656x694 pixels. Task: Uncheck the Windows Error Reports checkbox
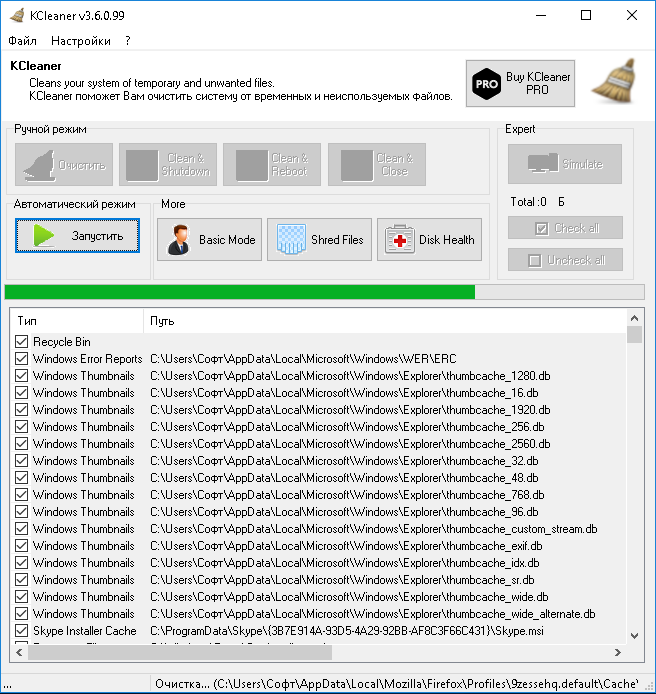click(21, 359)
